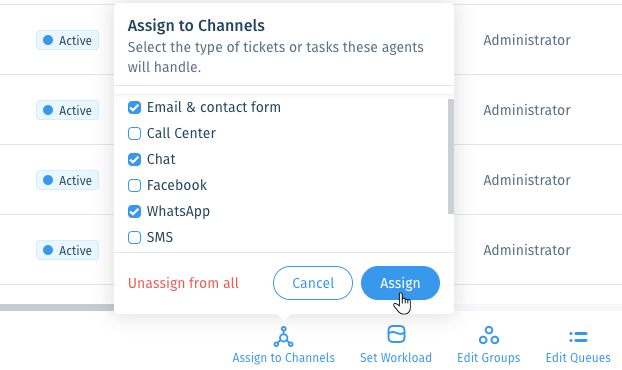Viewport: 622px width, 370px height.
Task: Click the last row's Active badge
Action: click(x=67, y=250)
